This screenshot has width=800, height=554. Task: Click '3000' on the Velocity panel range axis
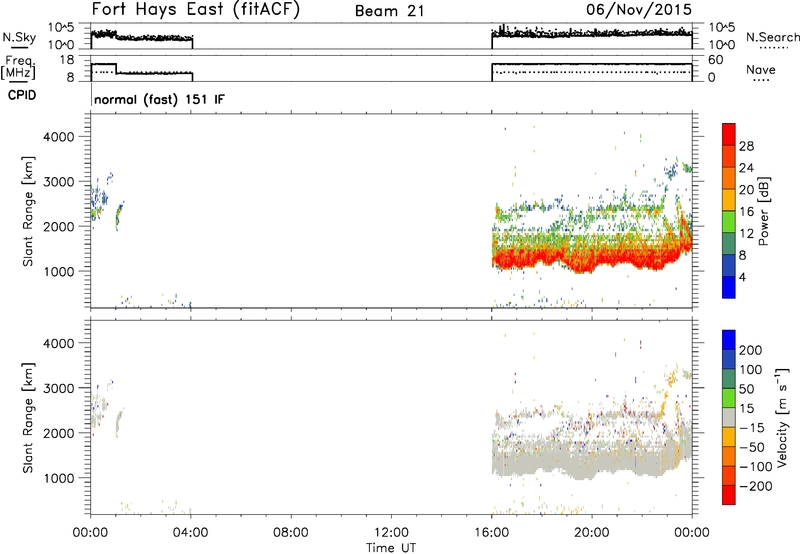coord(58,388)
